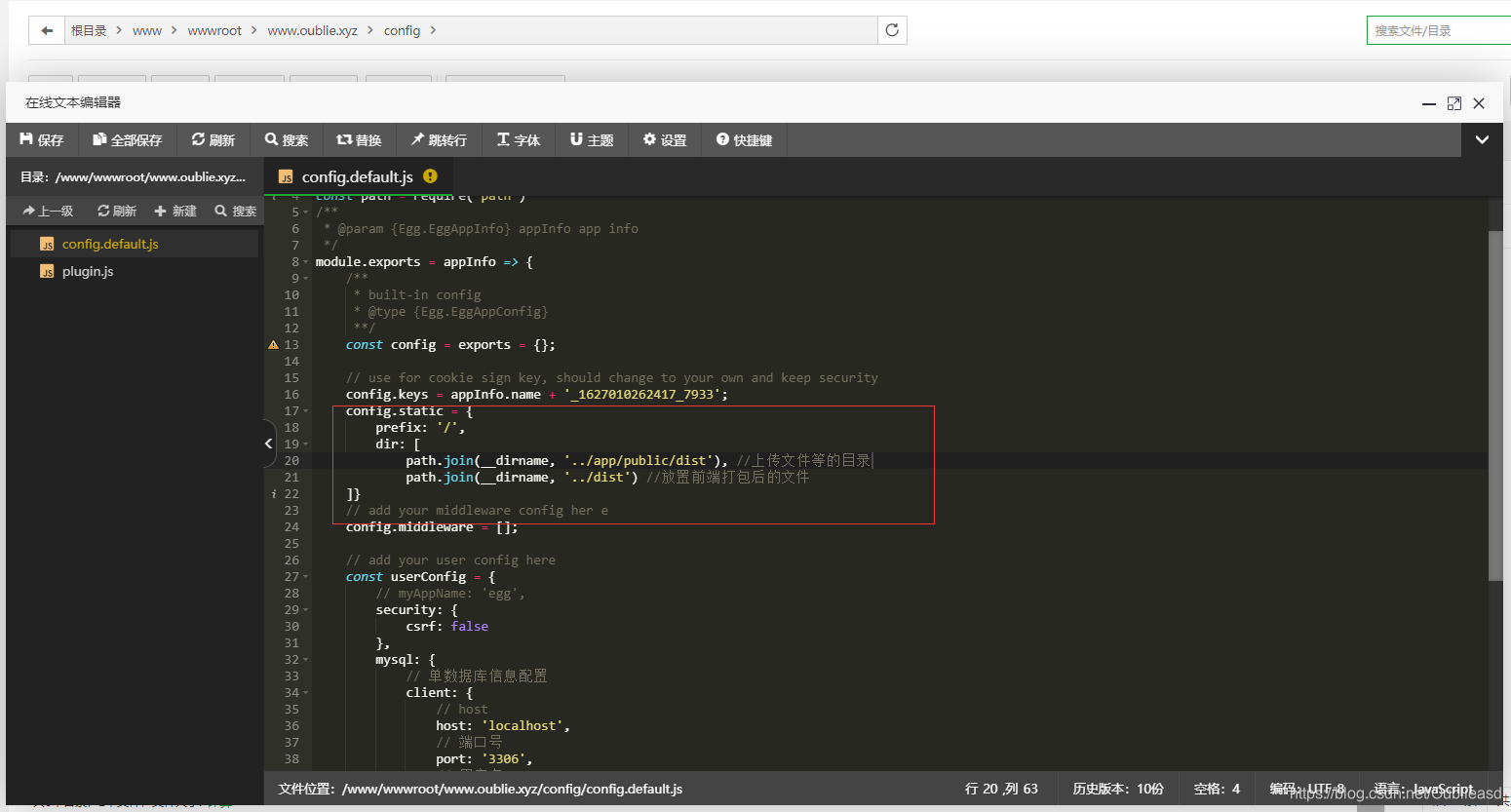Screen dimensions: 1511x812
Task: Refresh the sidebar file list
Action: (117, 211)
